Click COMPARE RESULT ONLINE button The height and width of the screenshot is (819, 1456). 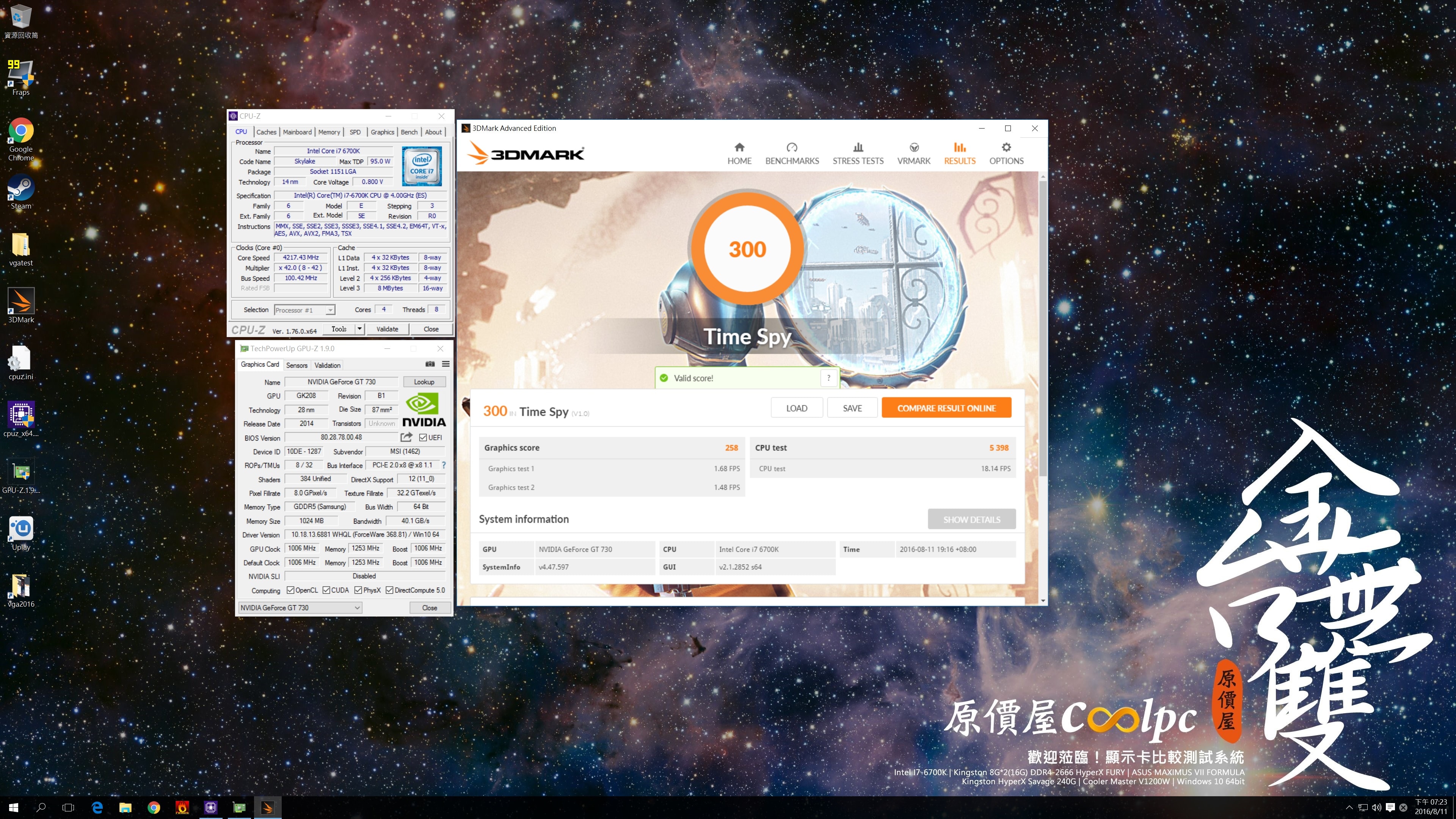click(x=947, y=408)
